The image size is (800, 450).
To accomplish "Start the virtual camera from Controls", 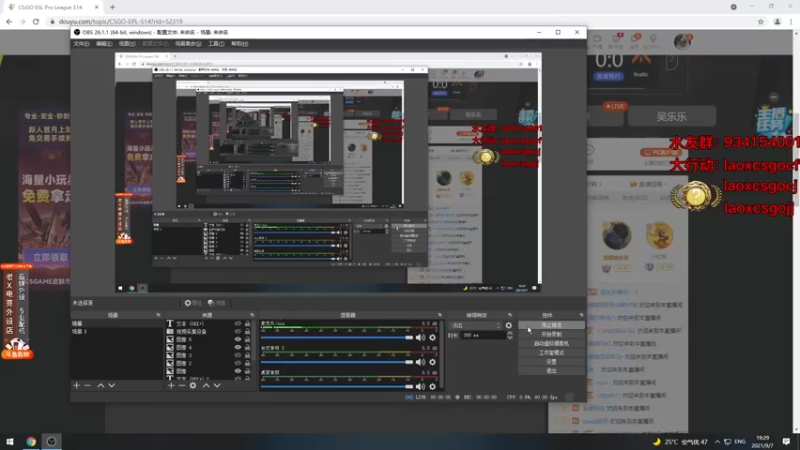I will click(551, 343).
